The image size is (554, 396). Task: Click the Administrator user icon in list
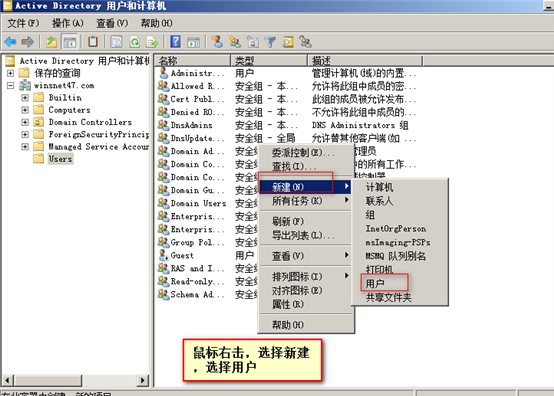(x=163, y=73)
